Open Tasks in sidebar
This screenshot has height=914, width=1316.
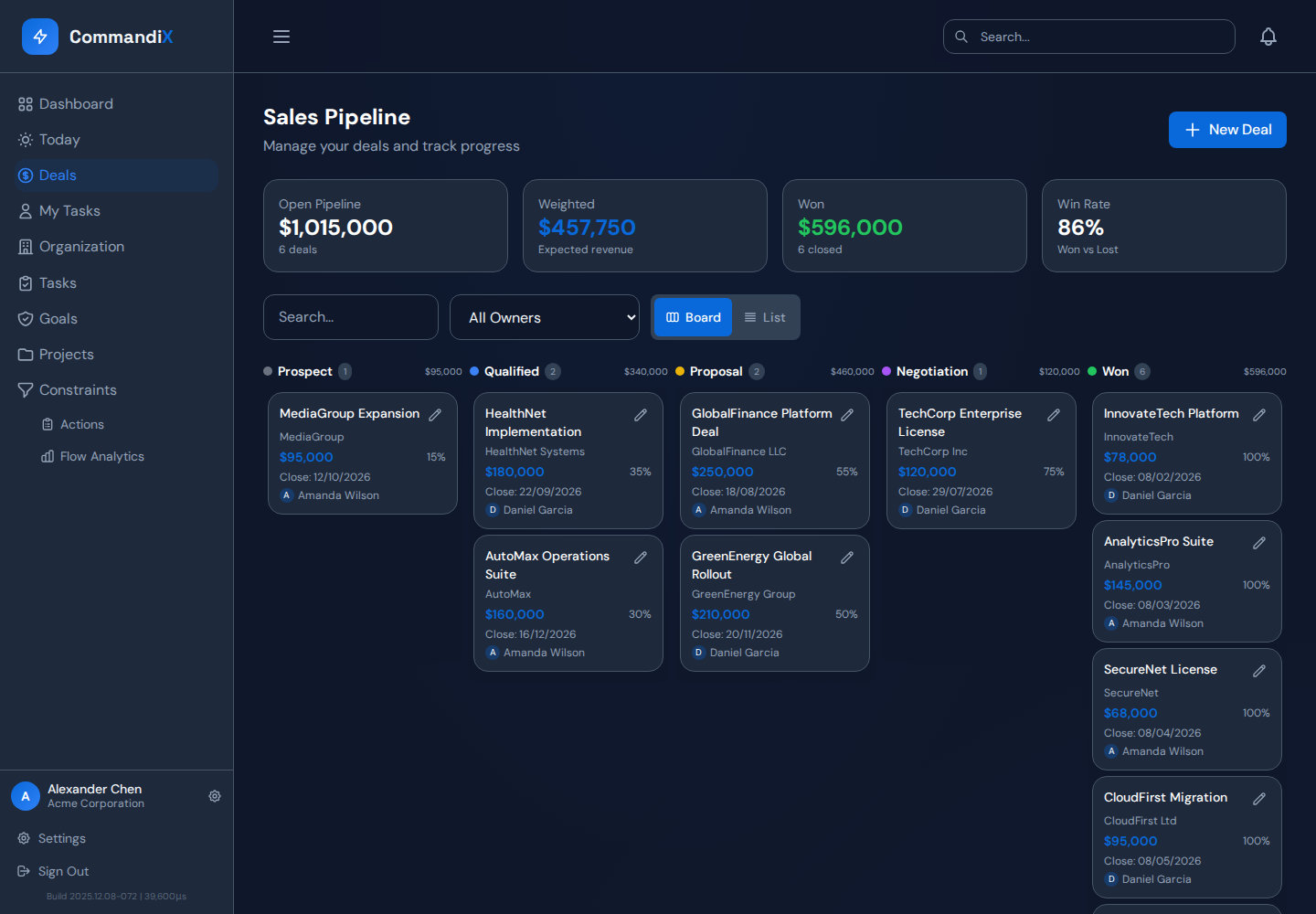pyautogui.click(x=117, y=283)
